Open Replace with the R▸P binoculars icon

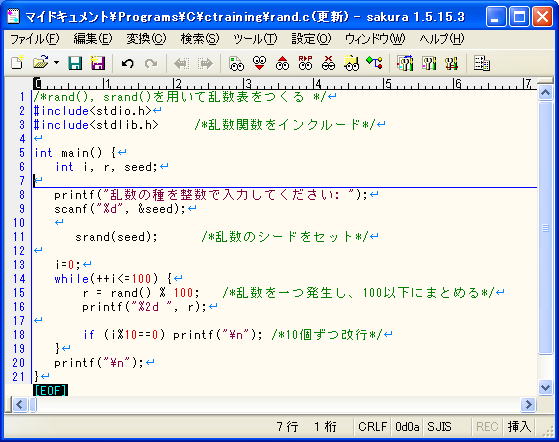coord(306,63)
